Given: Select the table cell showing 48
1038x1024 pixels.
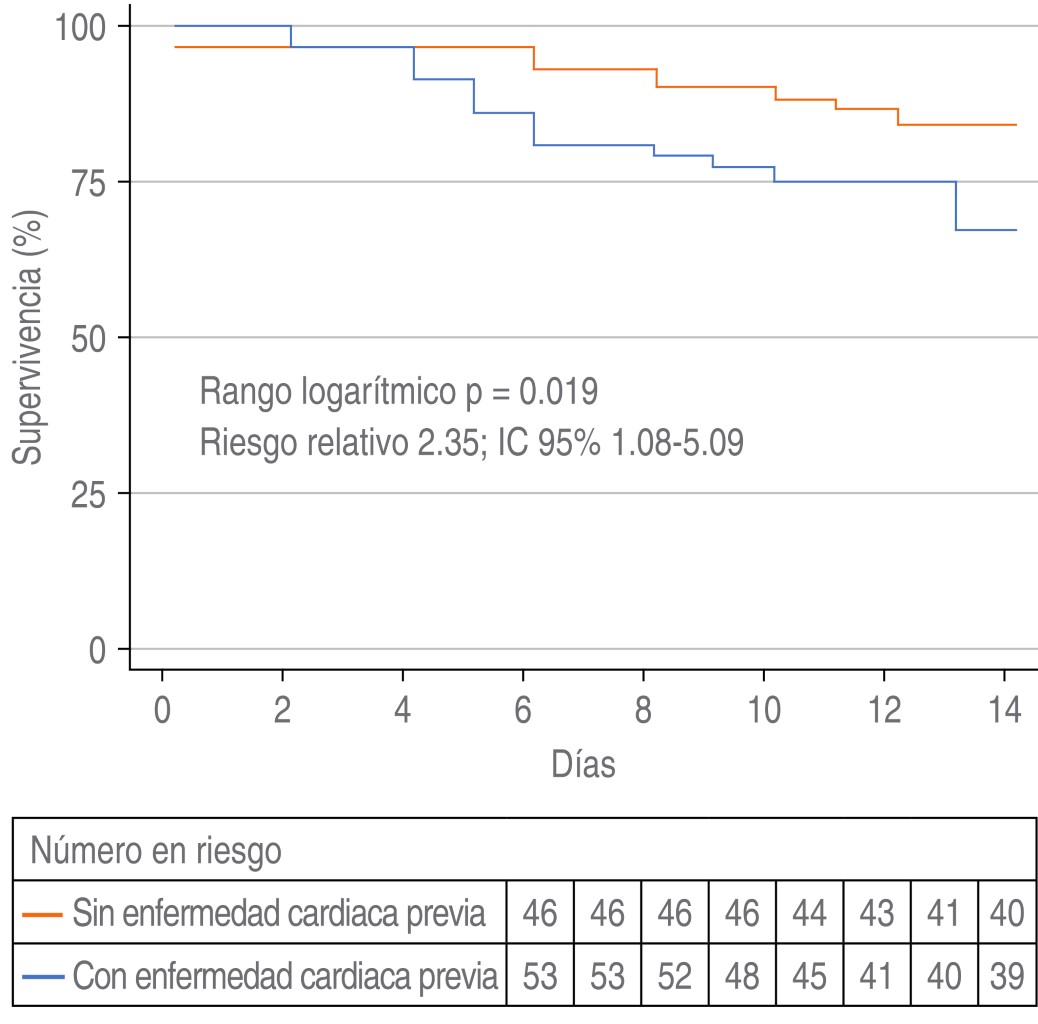Looking at the screenshot, I should point(741,975).
